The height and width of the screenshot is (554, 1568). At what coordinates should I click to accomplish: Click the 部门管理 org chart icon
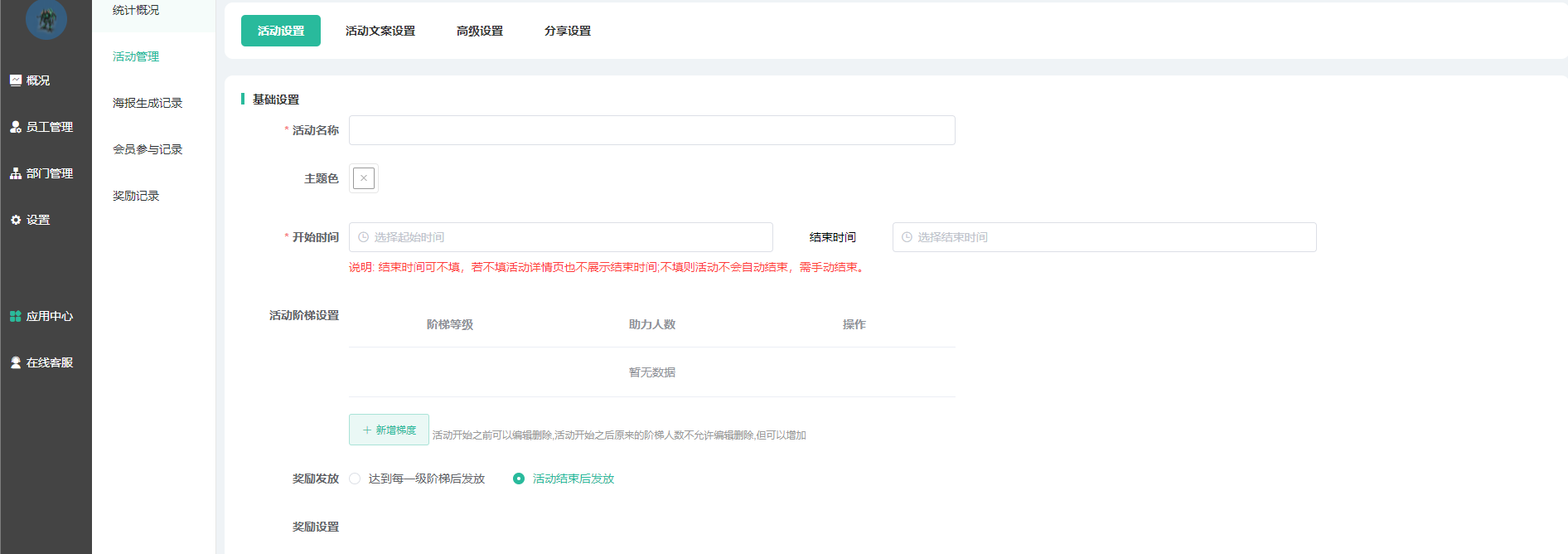point(16,173)
